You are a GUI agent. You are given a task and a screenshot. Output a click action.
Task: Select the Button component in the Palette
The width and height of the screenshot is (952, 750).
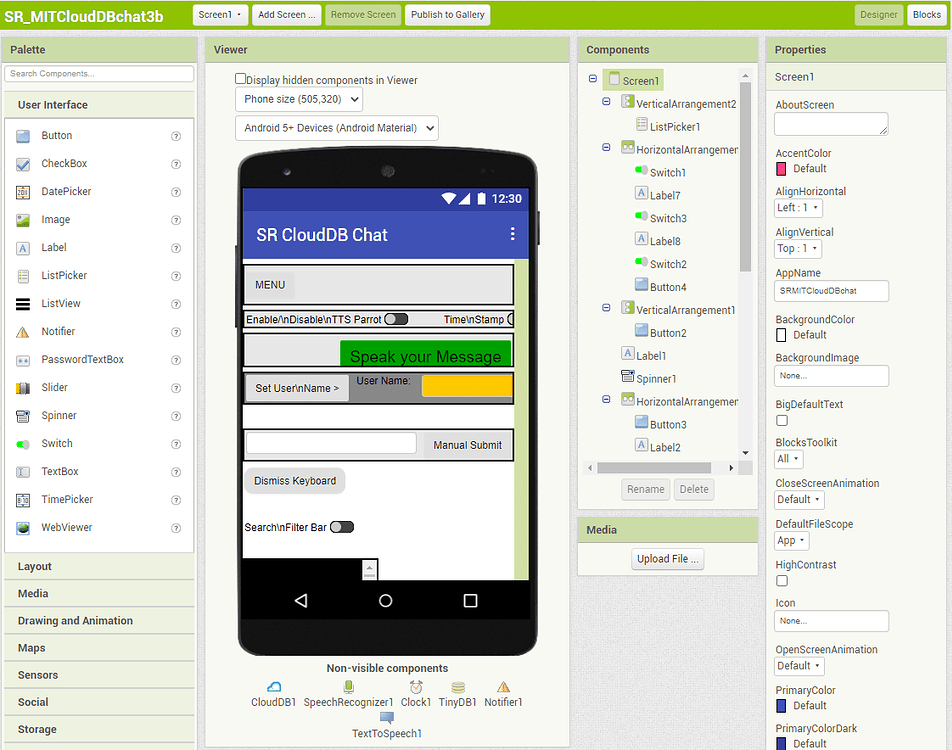coord(59,135)
